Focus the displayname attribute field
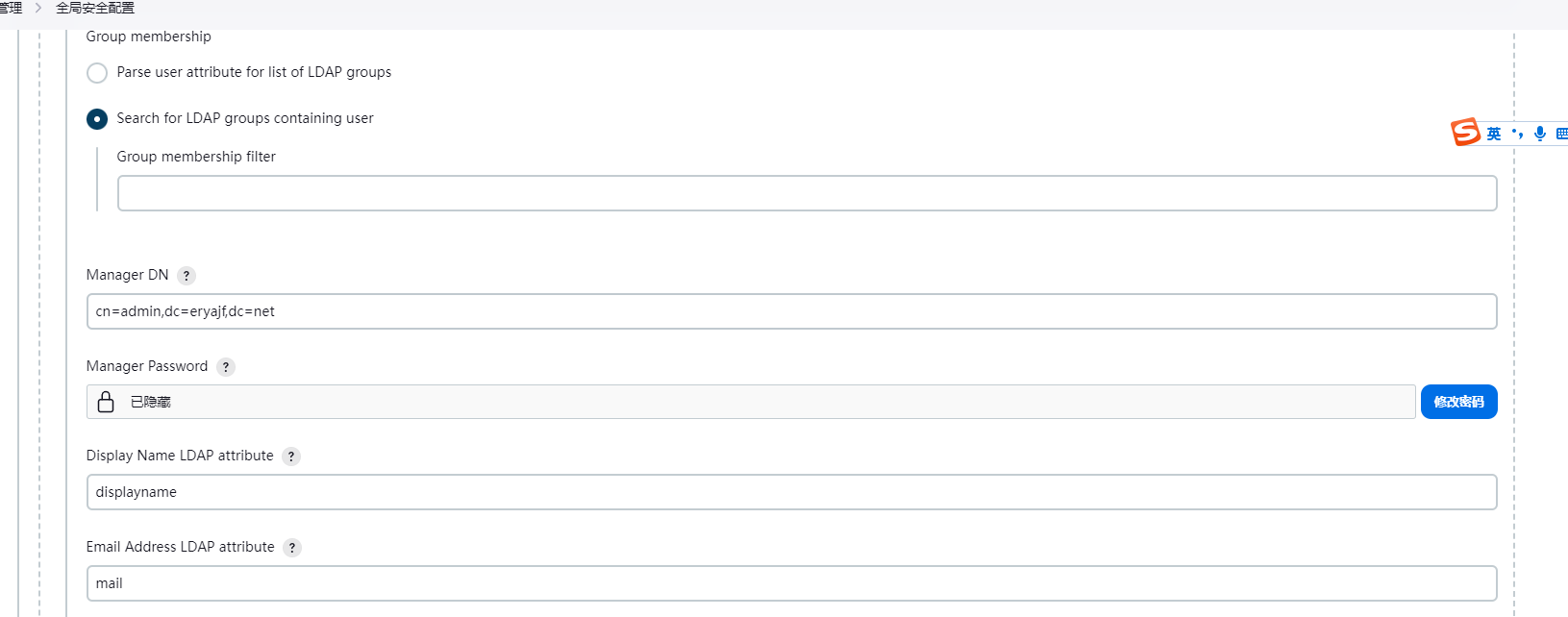 pyautogui.click(x=791, y=492)
